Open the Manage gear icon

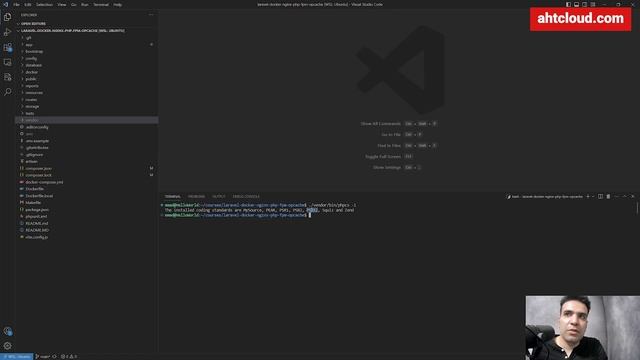coord(7,346)
